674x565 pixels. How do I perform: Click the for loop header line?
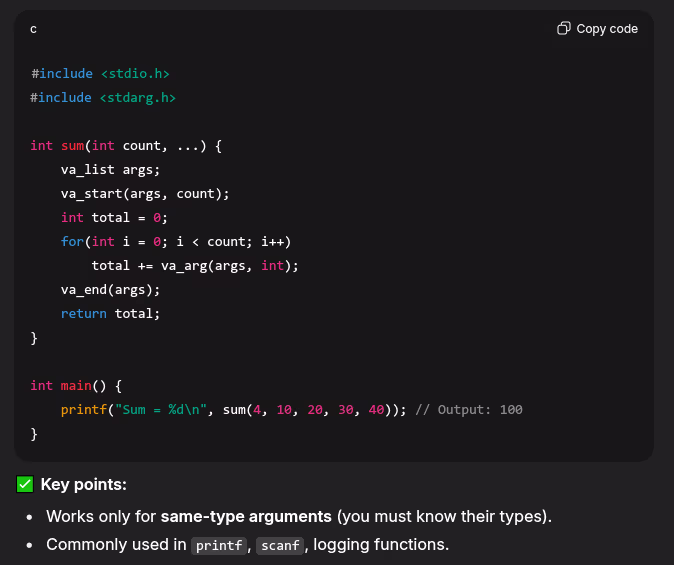click(175, 242)
